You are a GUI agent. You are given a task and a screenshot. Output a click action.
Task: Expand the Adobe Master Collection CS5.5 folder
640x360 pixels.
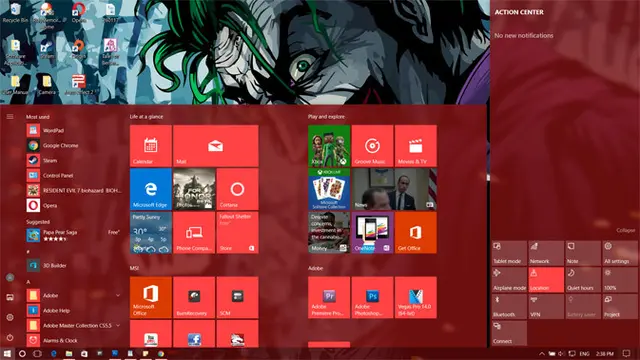click(x=118, y=325)
